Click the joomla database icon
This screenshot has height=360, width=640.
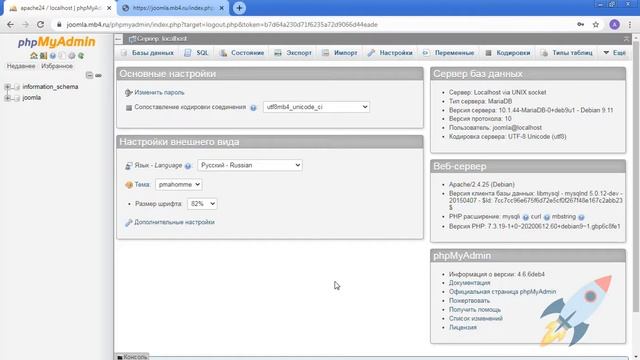pyautogui.click(x=17, y=98)
